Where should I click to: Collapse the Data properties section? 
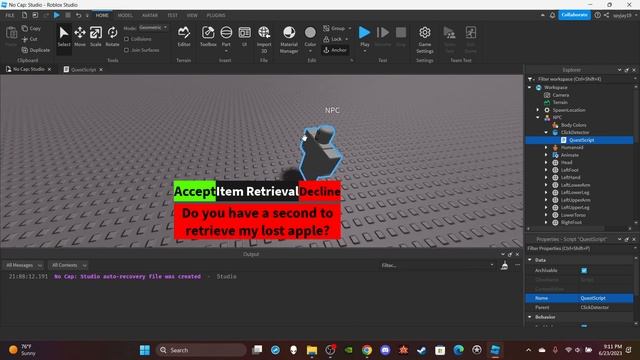tap(530, 260)
